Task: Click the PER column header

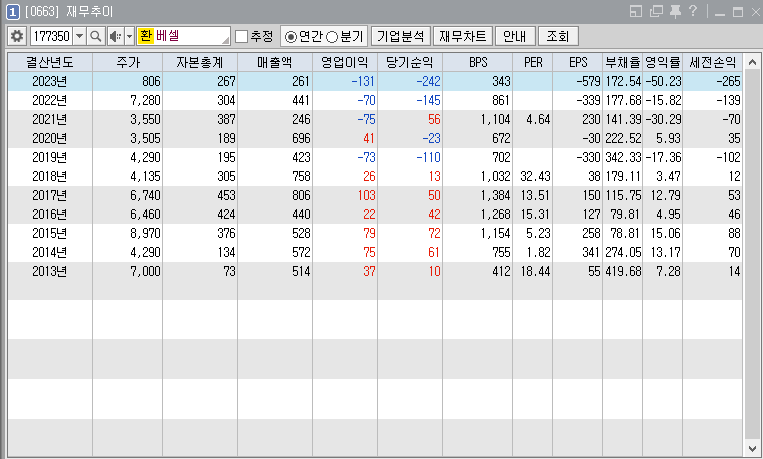Action: tap(533, 62)
